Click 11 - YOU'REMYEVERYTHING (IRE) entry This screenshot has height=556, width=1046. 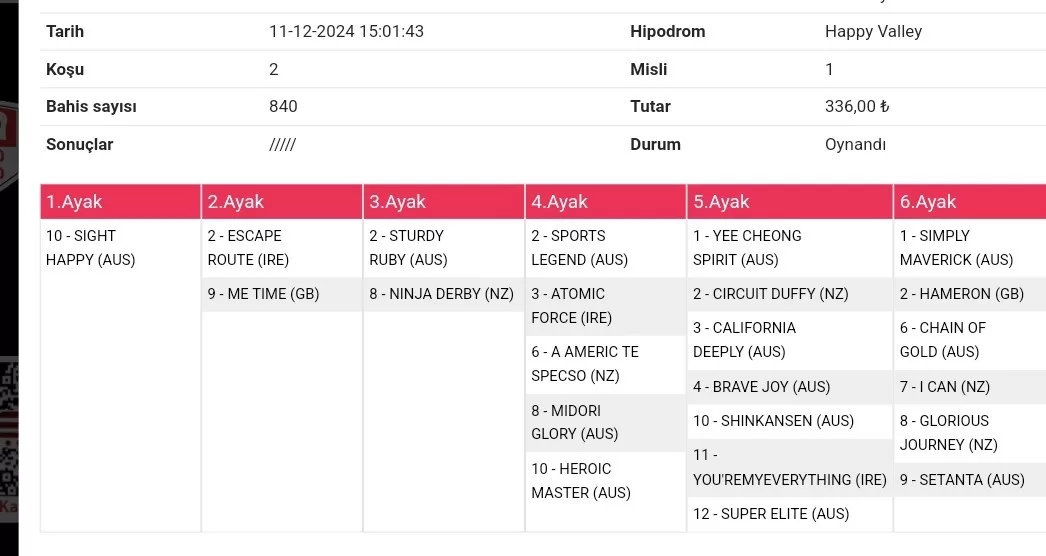(x=789, y=468)
